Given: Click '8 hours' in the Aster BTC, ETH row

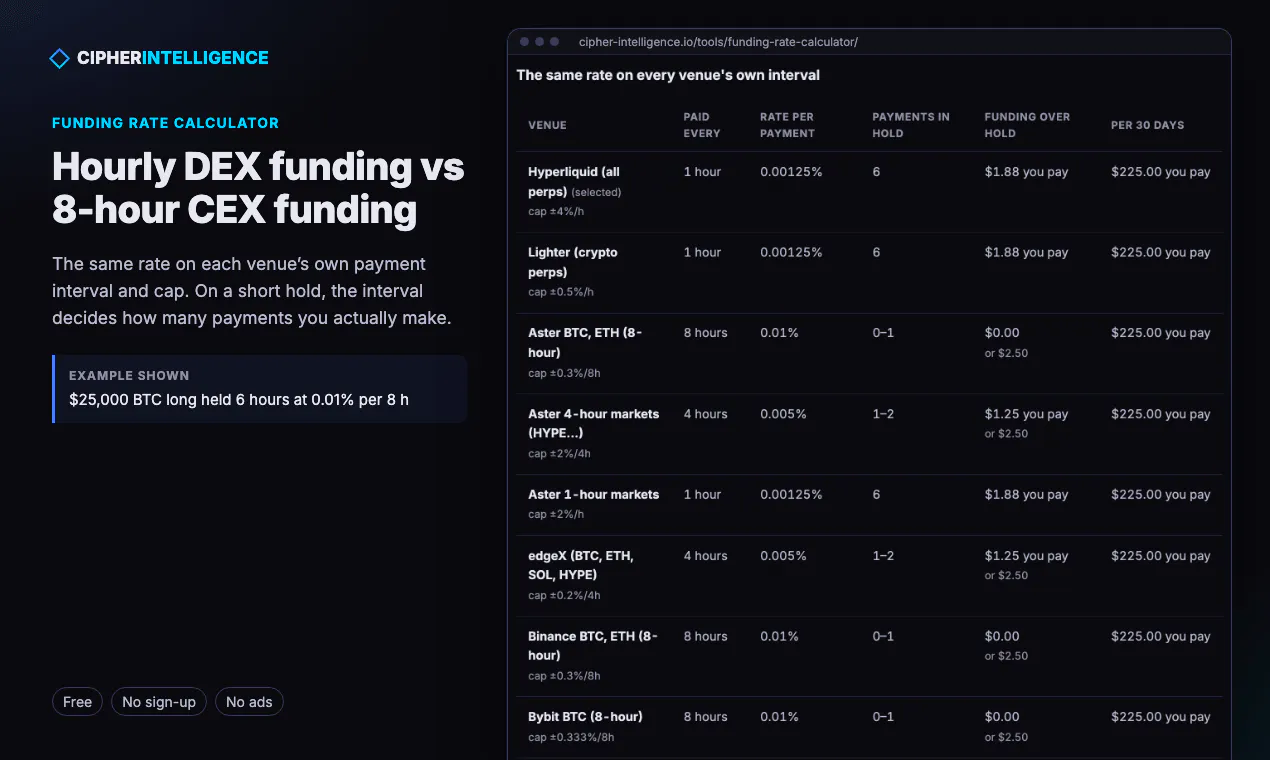Looking at the screenshot, I should (x=706, y=333).
